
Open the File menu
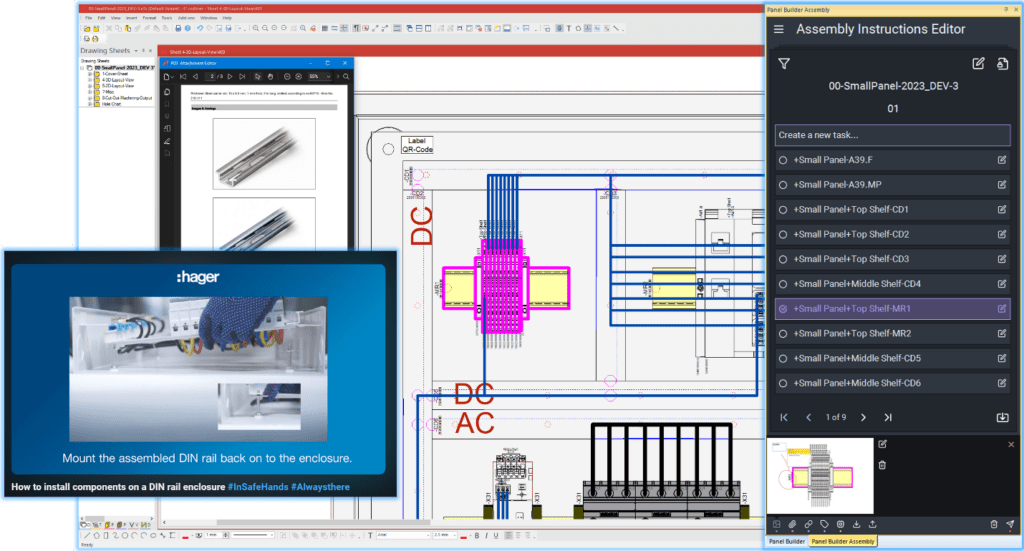pyautogui.click(x=89, y=18)
